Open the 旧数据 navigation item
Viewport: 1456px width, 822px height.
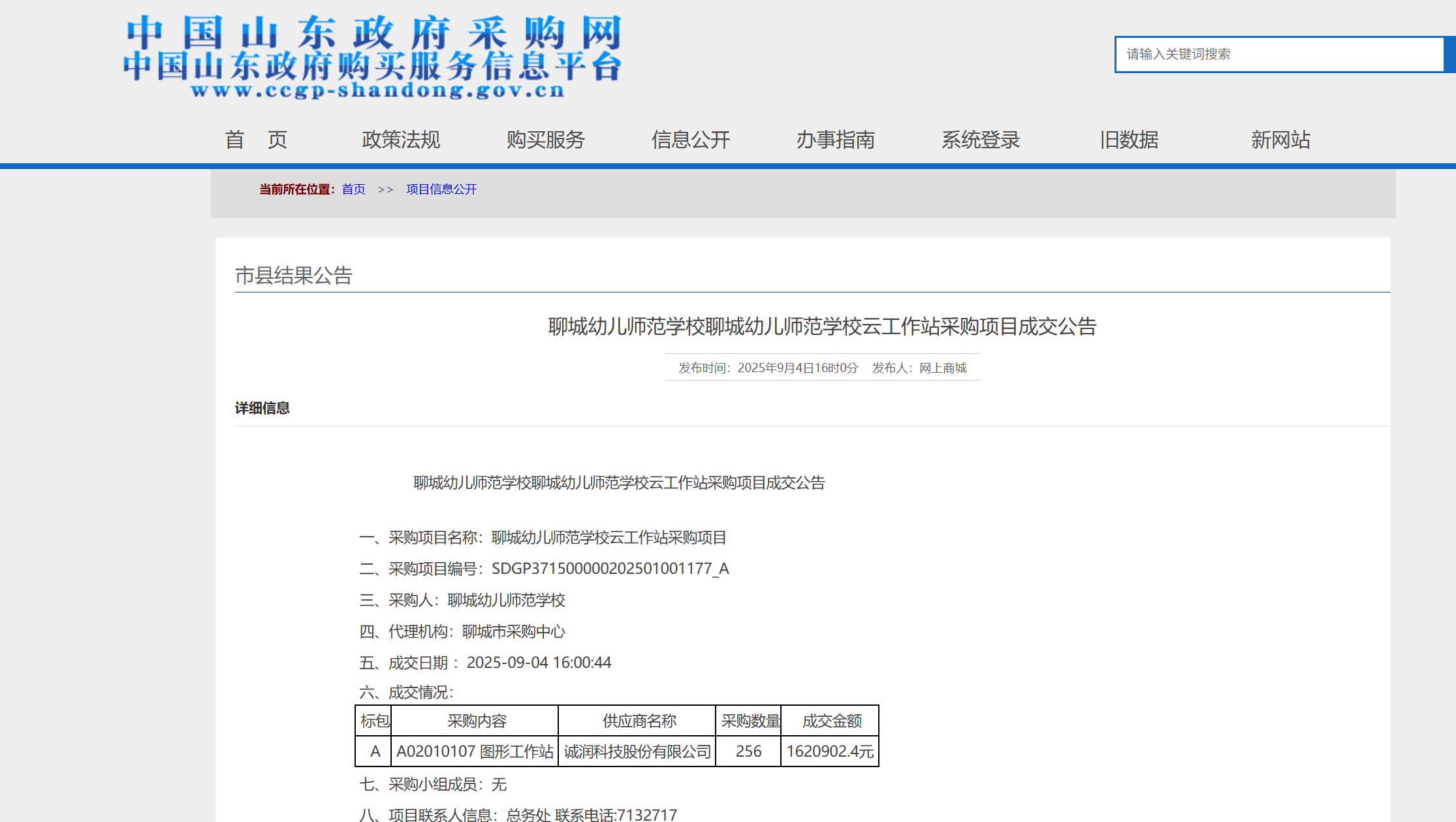pos(1129,140)
